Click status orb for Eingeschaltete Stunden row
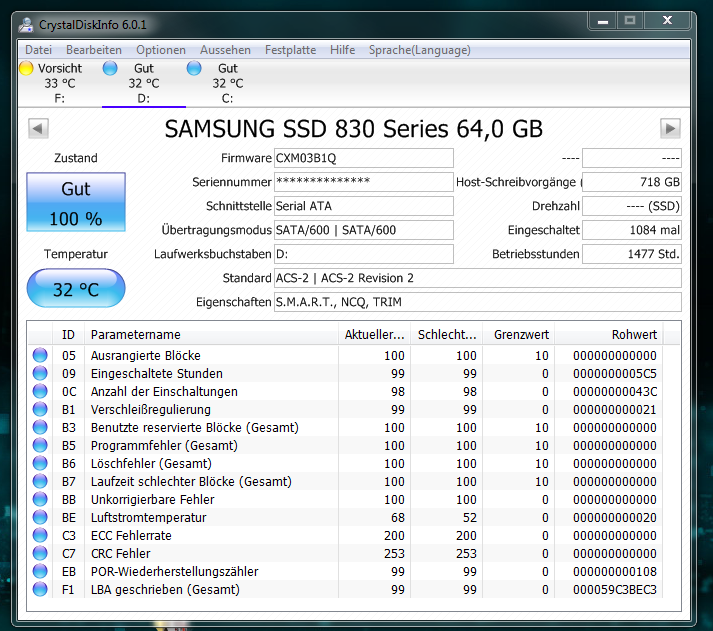 (40, 373)
